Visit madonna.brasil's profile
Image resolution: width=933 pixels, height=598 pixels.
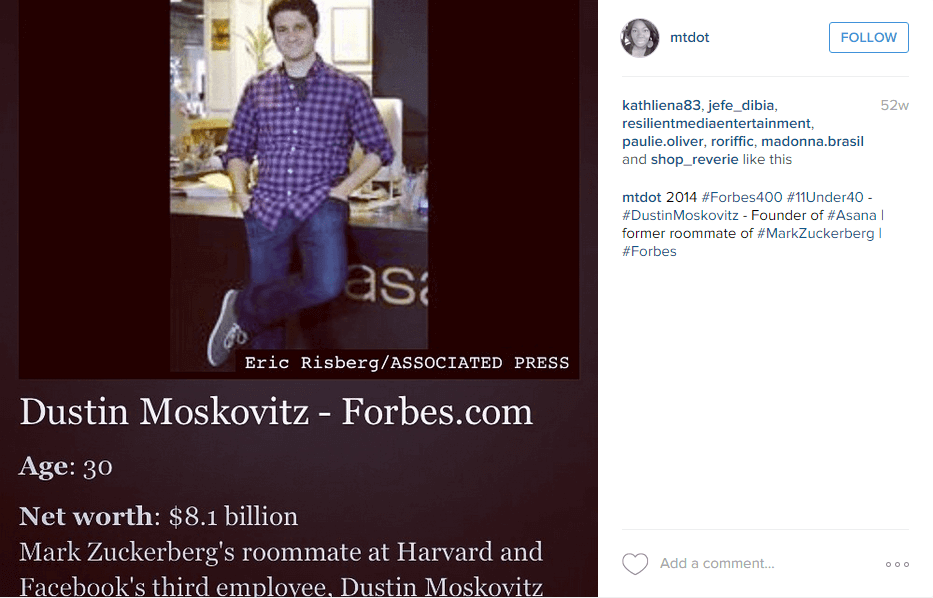(x=812, y=141)
